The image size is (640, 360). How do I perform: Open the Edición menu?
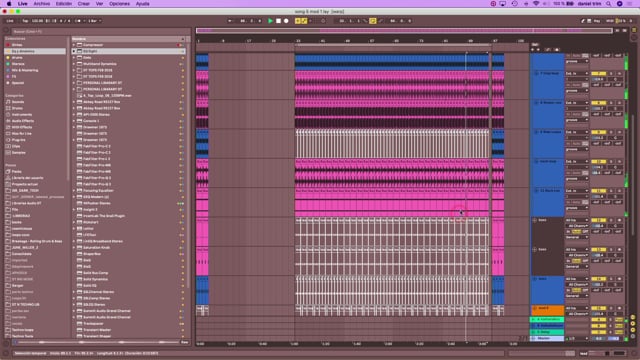(x=64, y=4)
